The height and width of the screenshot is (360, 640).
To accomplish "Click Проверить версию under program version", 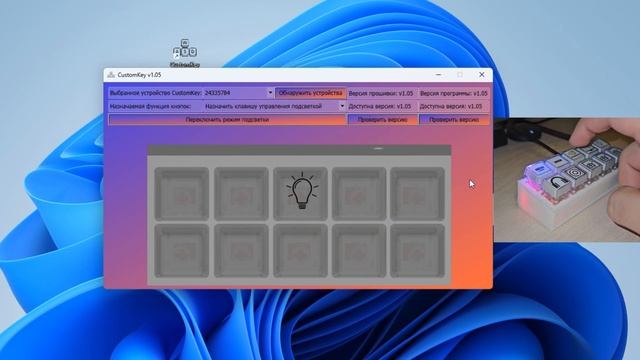I will [x=454, y=120].
